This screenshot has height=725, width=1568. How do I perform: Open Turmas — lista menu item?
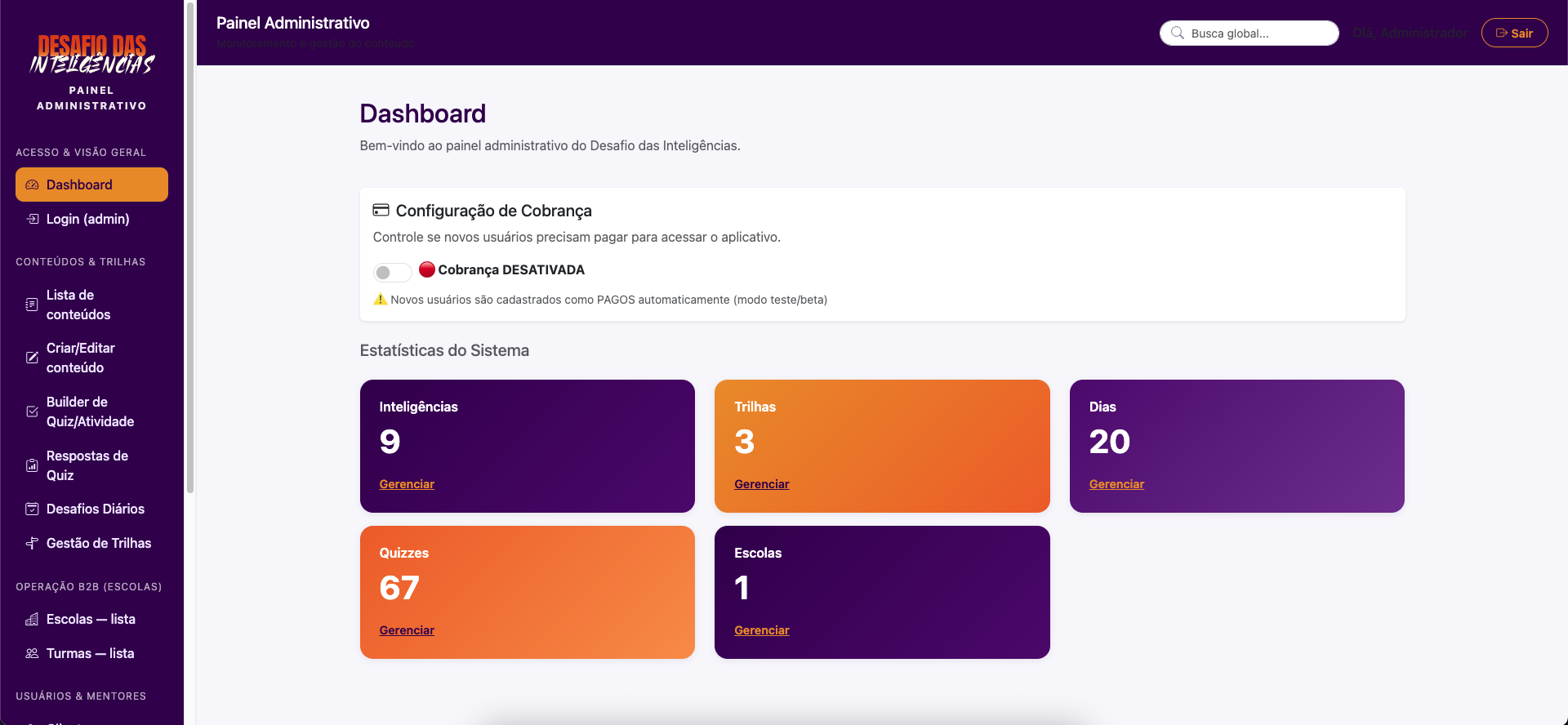(x=90, y=654)
